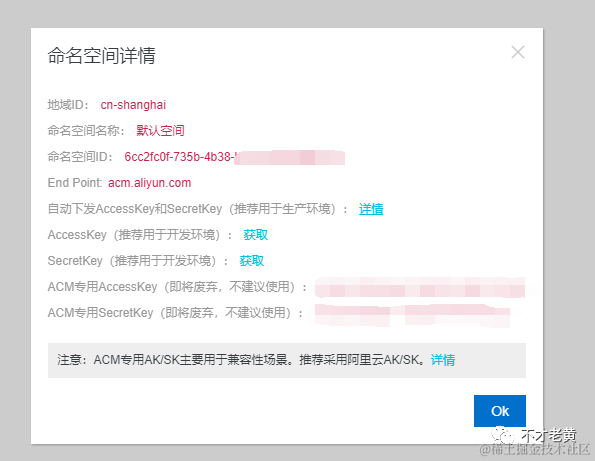Click the 命名空间详情 dialog title
The height and width of the screenshot is (461, 595).
point(102,56)
